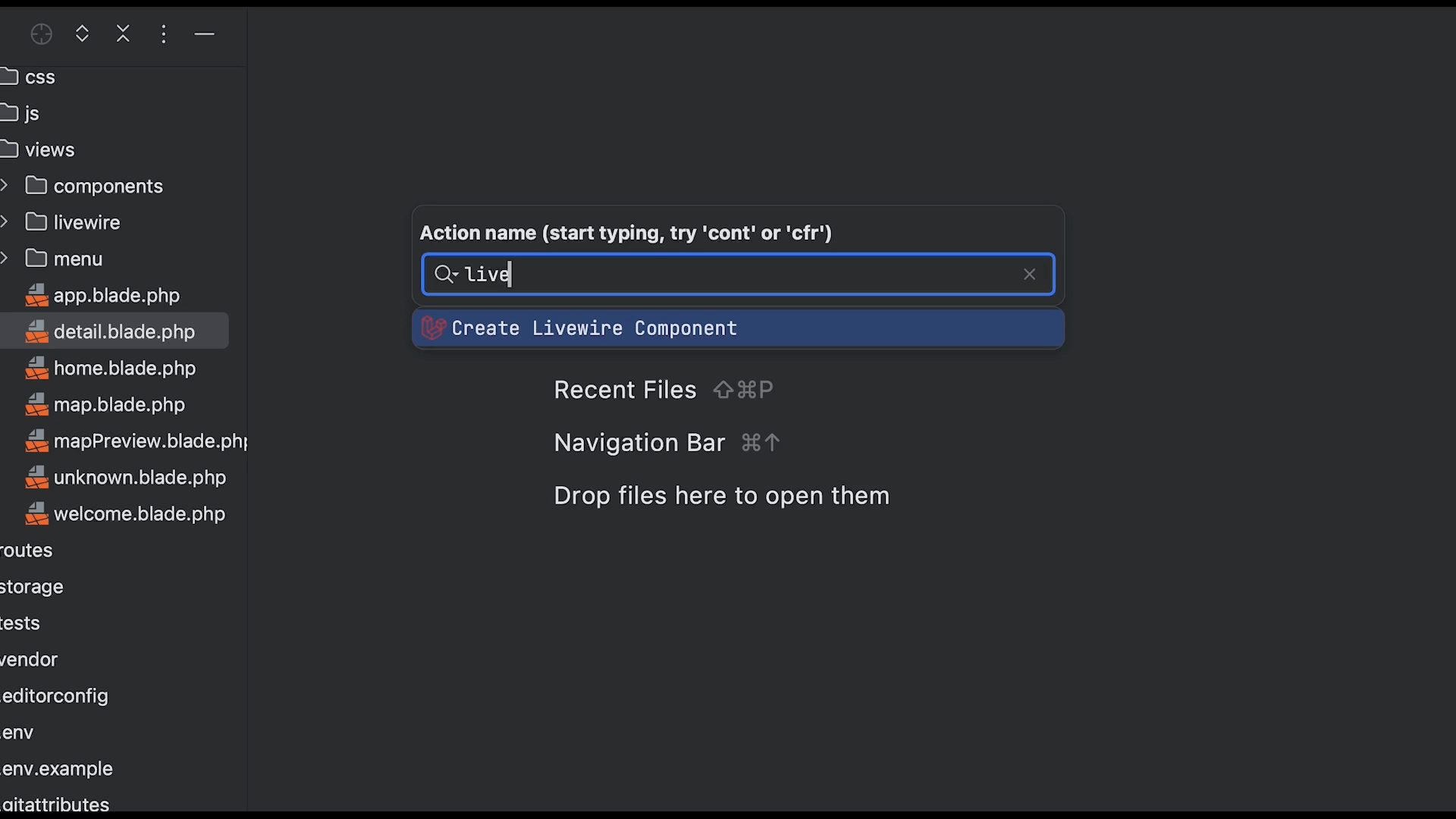Select the views folder
Image resolution: width=1456 pixels, height=819 pixels.
(x=49, y=149)
